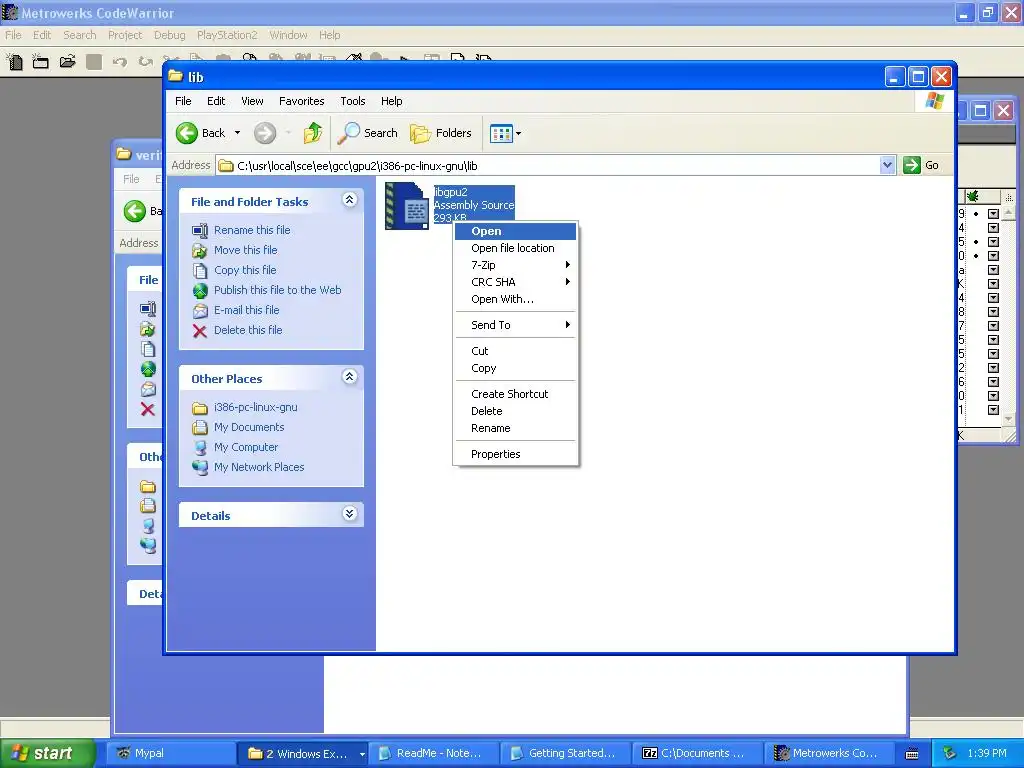Open the PlayStation2 menu in CodeWarrior
The height and width of the screenshot is (768, 1024).
[227, 35]
